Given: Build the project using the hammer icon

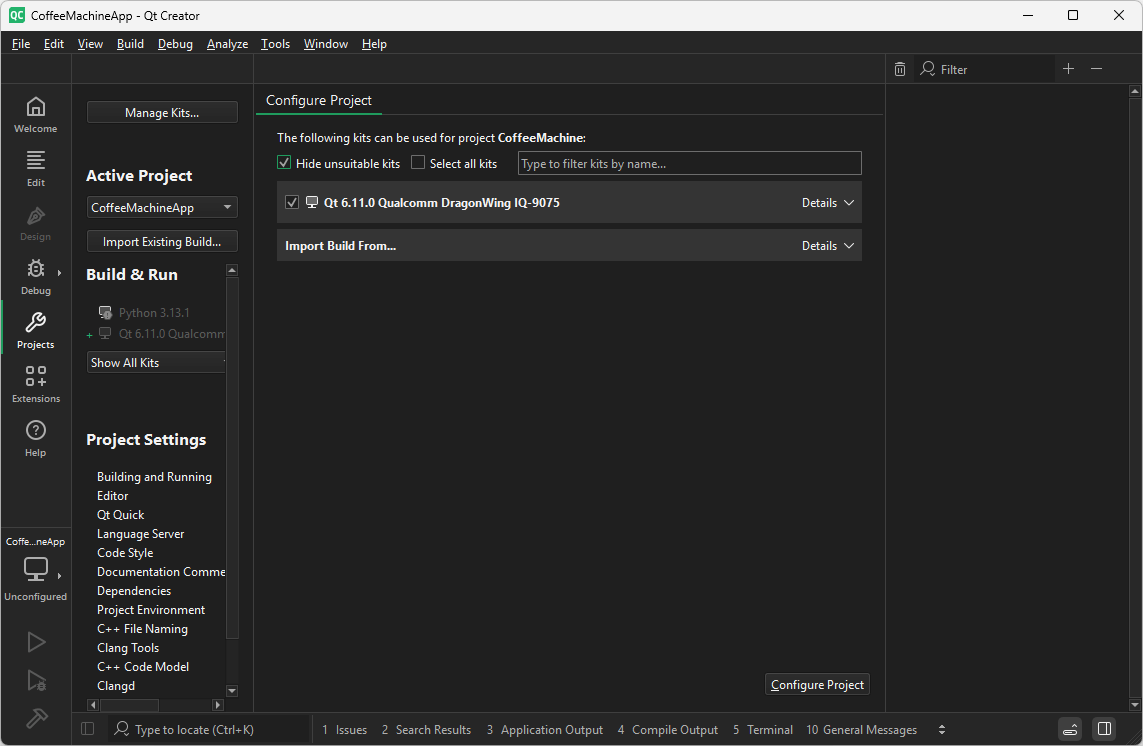Looking at the screenshot, I should [x=35, y=718].
